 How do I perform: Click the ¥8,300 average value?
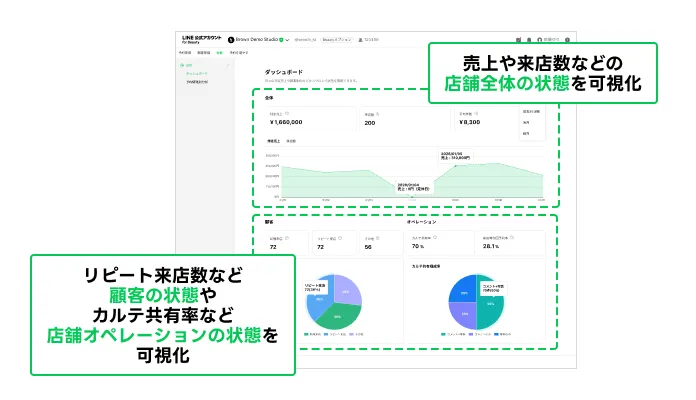470,122
